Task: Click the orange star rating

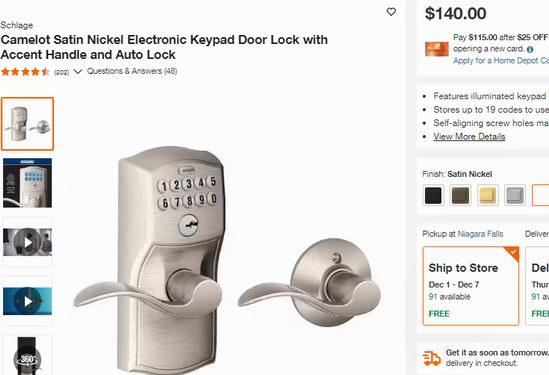Action: pyautogui.click(x=25, y=72)
